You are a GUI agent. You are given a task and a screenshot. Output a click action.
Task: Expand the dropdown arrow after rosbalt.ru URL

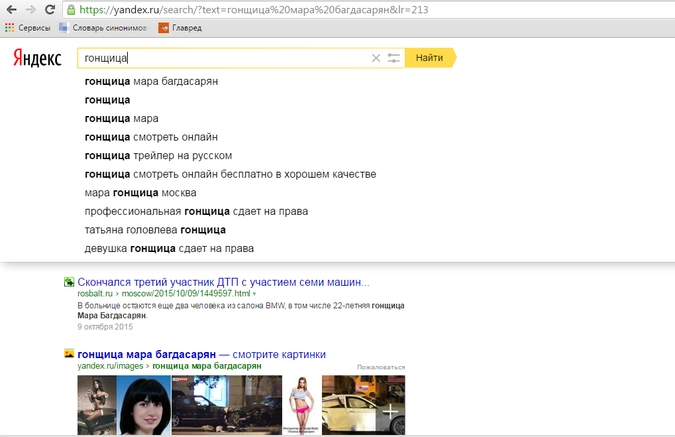pyautogui.click(x=254, y=294)
